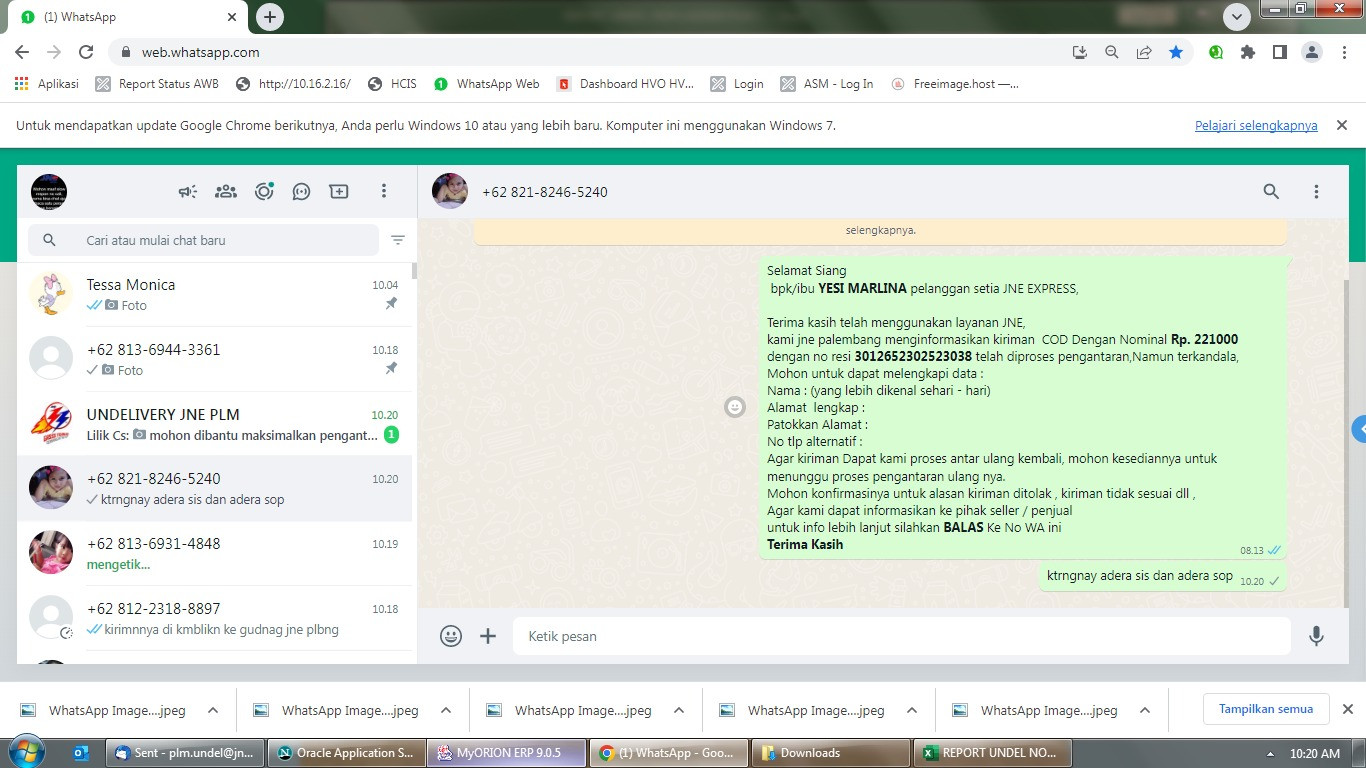This screenshot has height=768, width=1366.
Task: Open emoji picker in message bar
Action: [451, 636]
